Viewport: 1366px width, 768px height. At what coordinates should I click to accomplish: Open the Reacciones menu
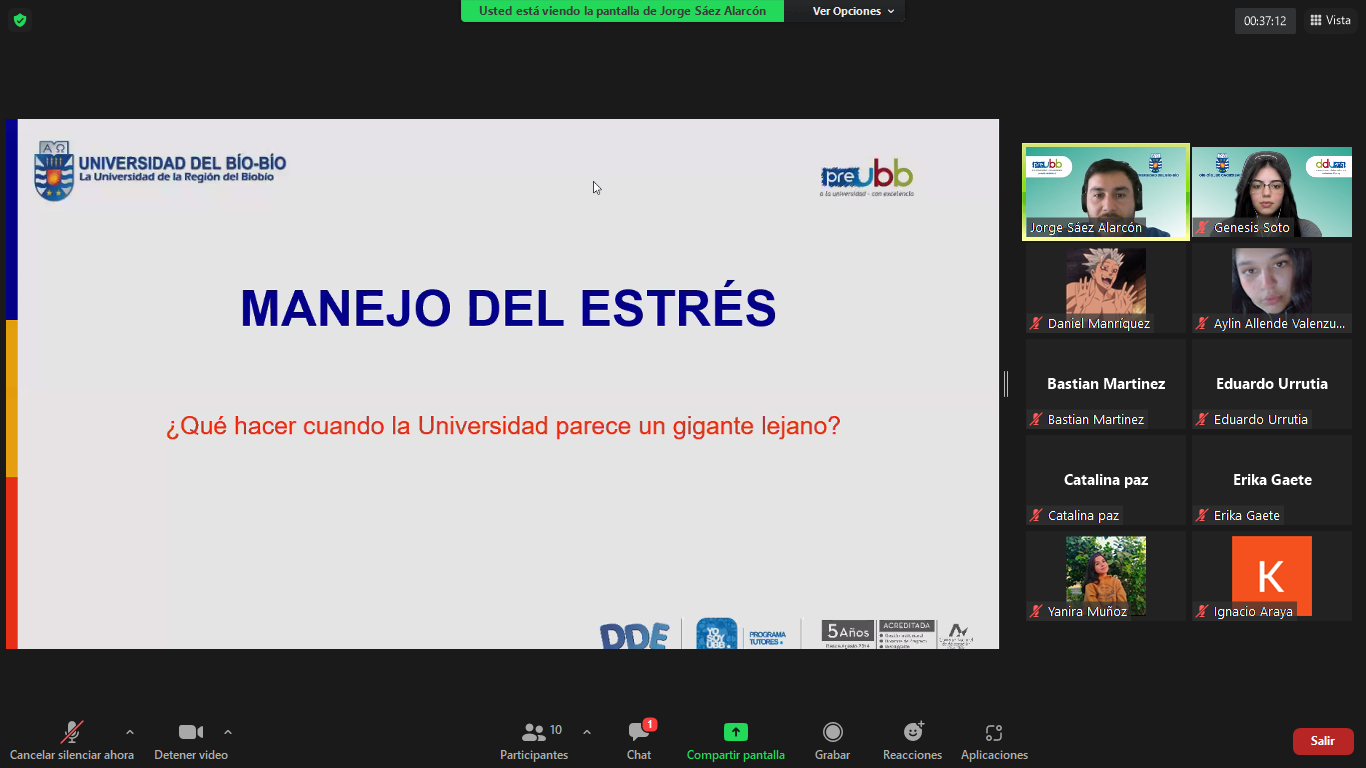pyautogui.click(x=912, y=741)
